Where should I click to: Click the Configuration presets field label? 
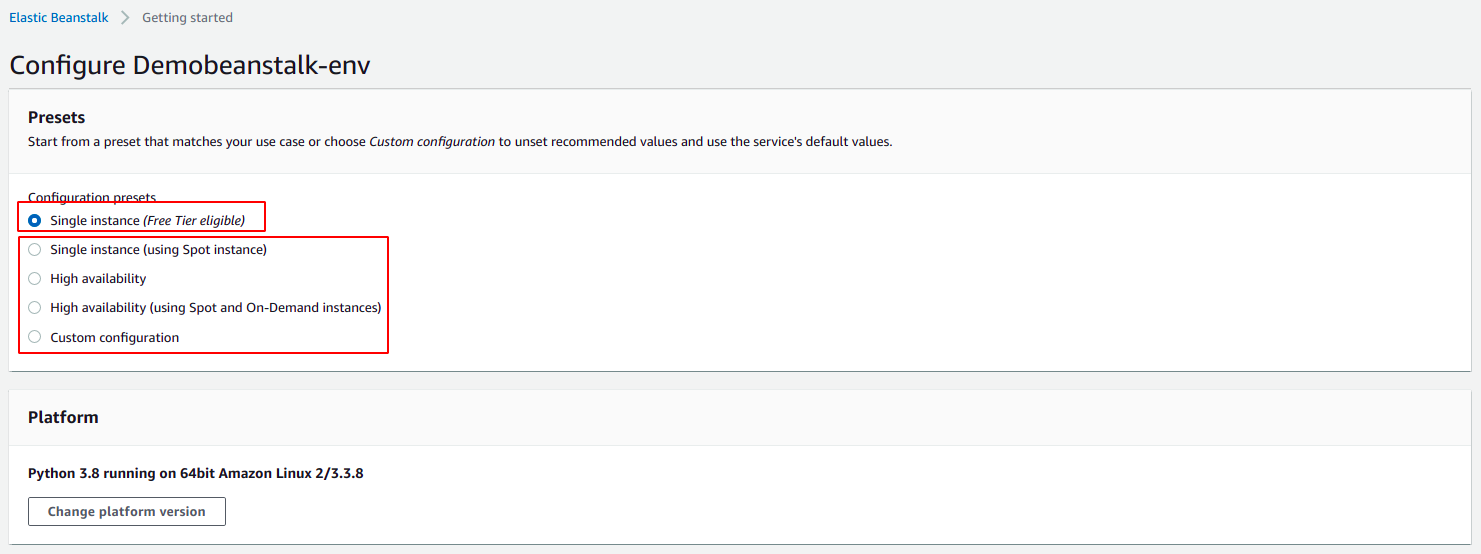[92, 198]
